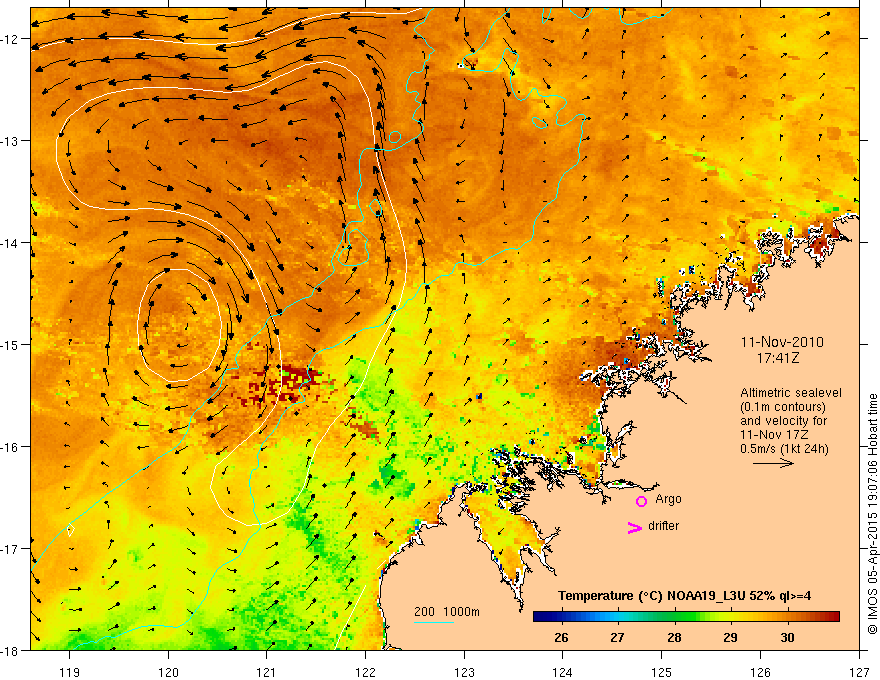The height and width of the screenshot is (680, 880).
Task: Click the magenta drifter arrowhead legend symbol
Action: click(x=635, y=527)
